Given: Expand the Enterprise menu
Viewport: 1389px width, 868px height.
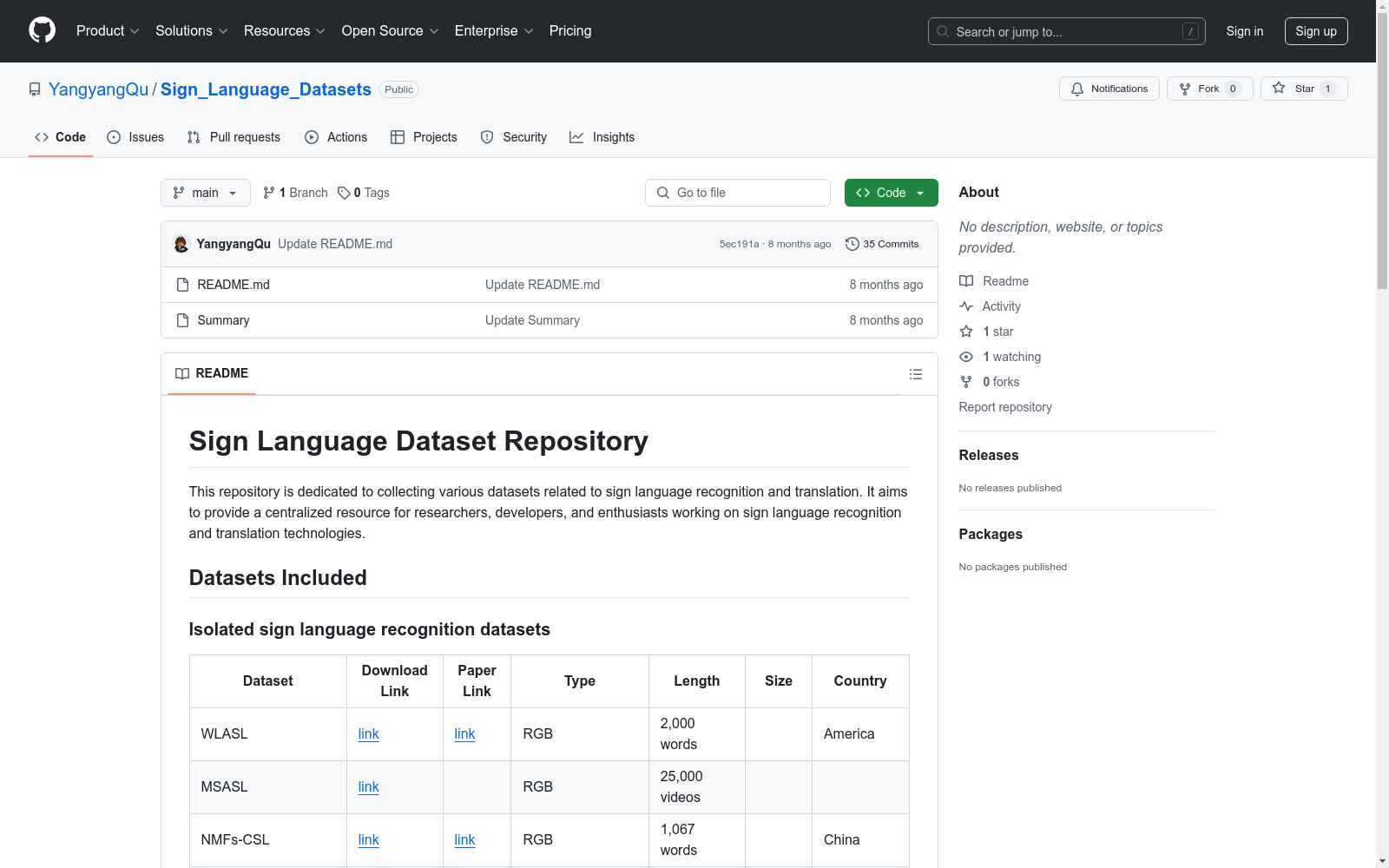Looking at the screenshot, I should click(x=494, y=30).
